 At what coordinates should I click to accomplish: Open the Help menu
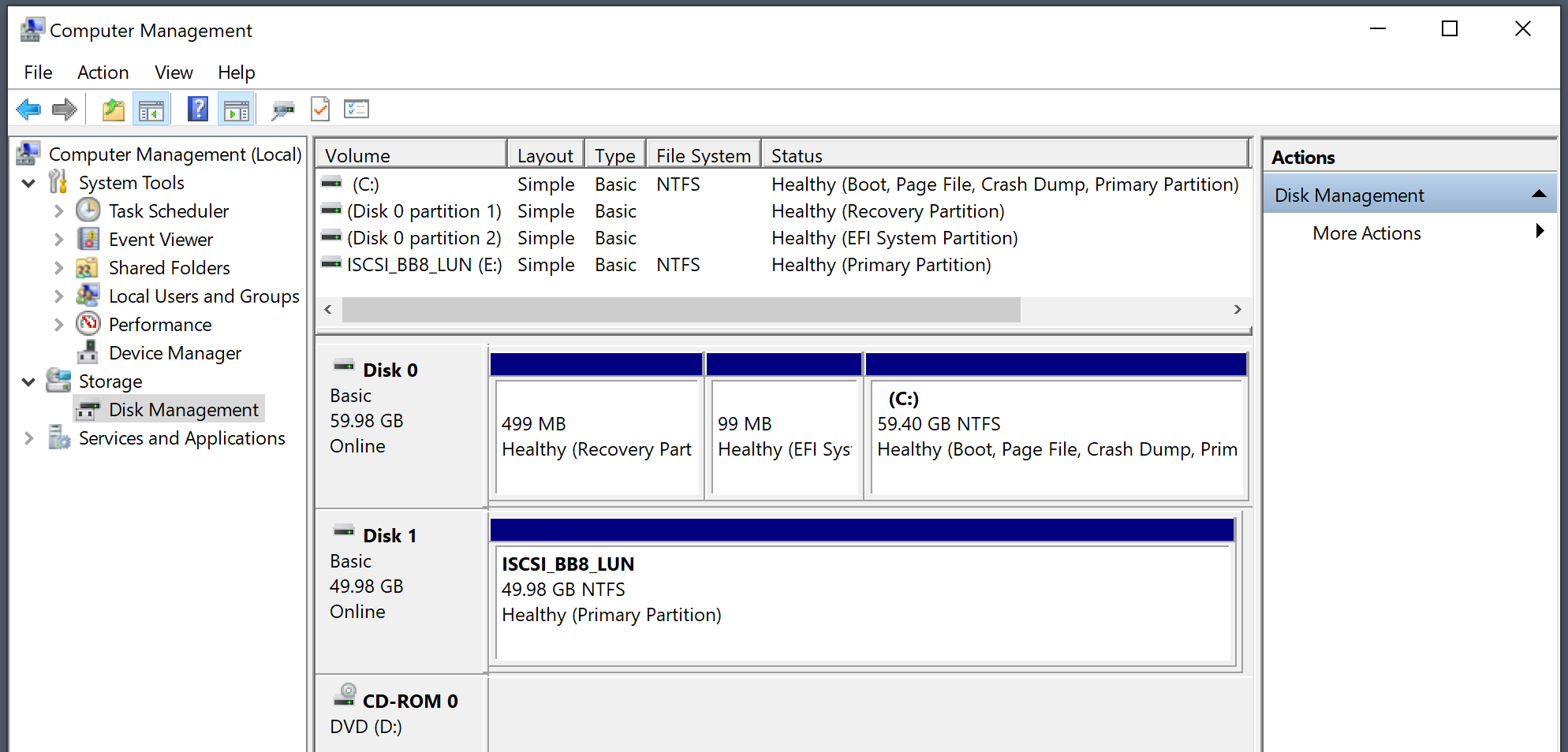click(237, 73)
